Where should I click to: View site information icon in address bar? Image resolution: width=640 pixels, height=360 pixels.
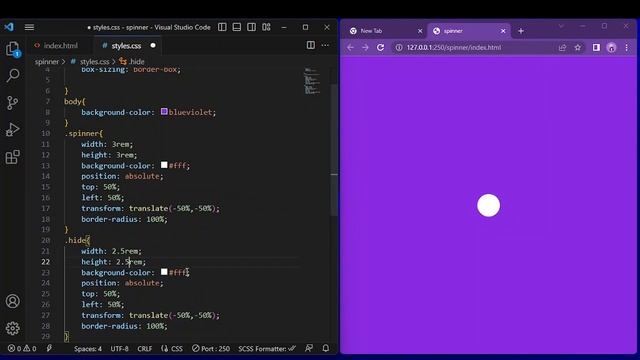399,47
